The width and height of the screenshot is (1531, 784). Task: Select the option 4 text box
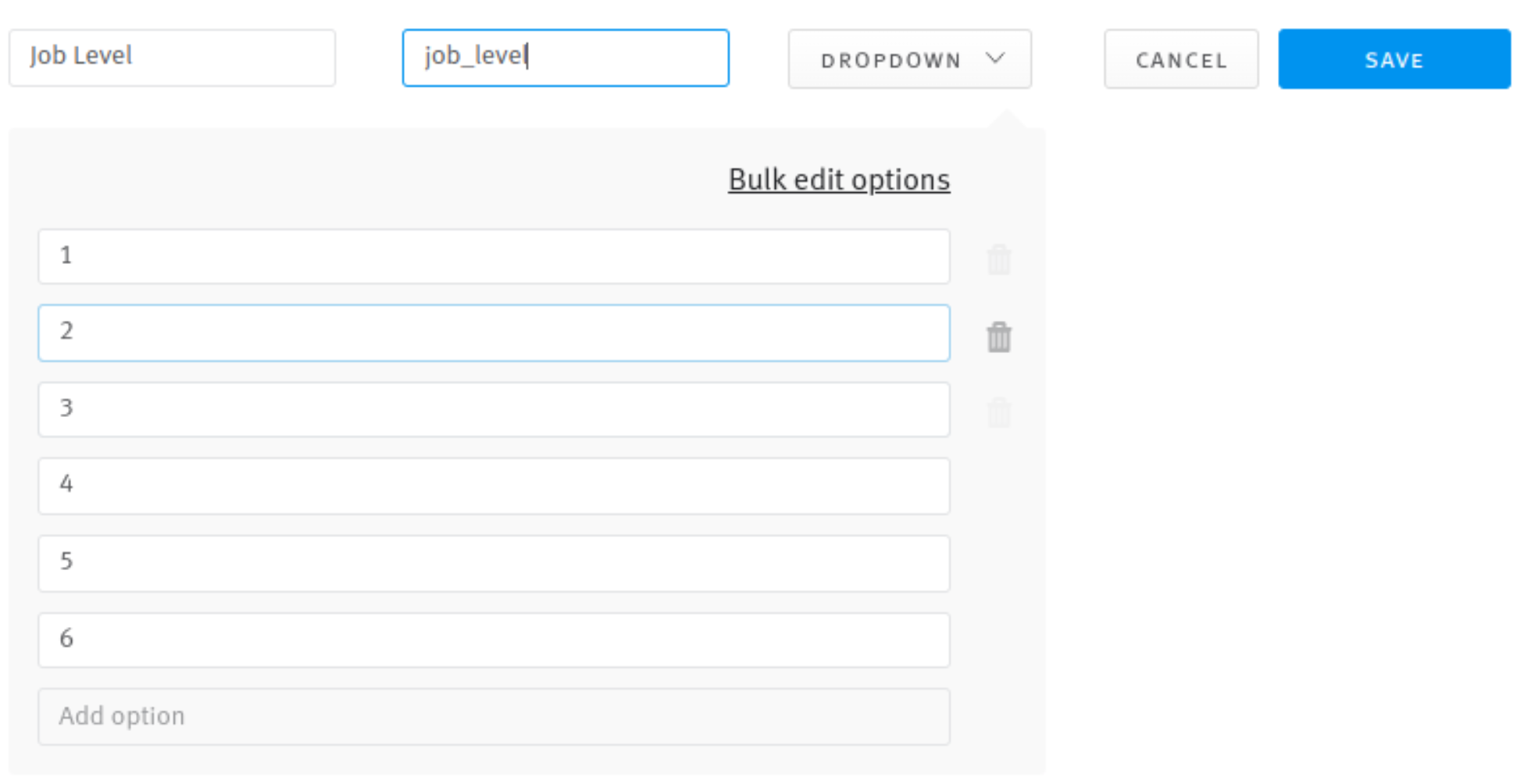coord(494,486)
